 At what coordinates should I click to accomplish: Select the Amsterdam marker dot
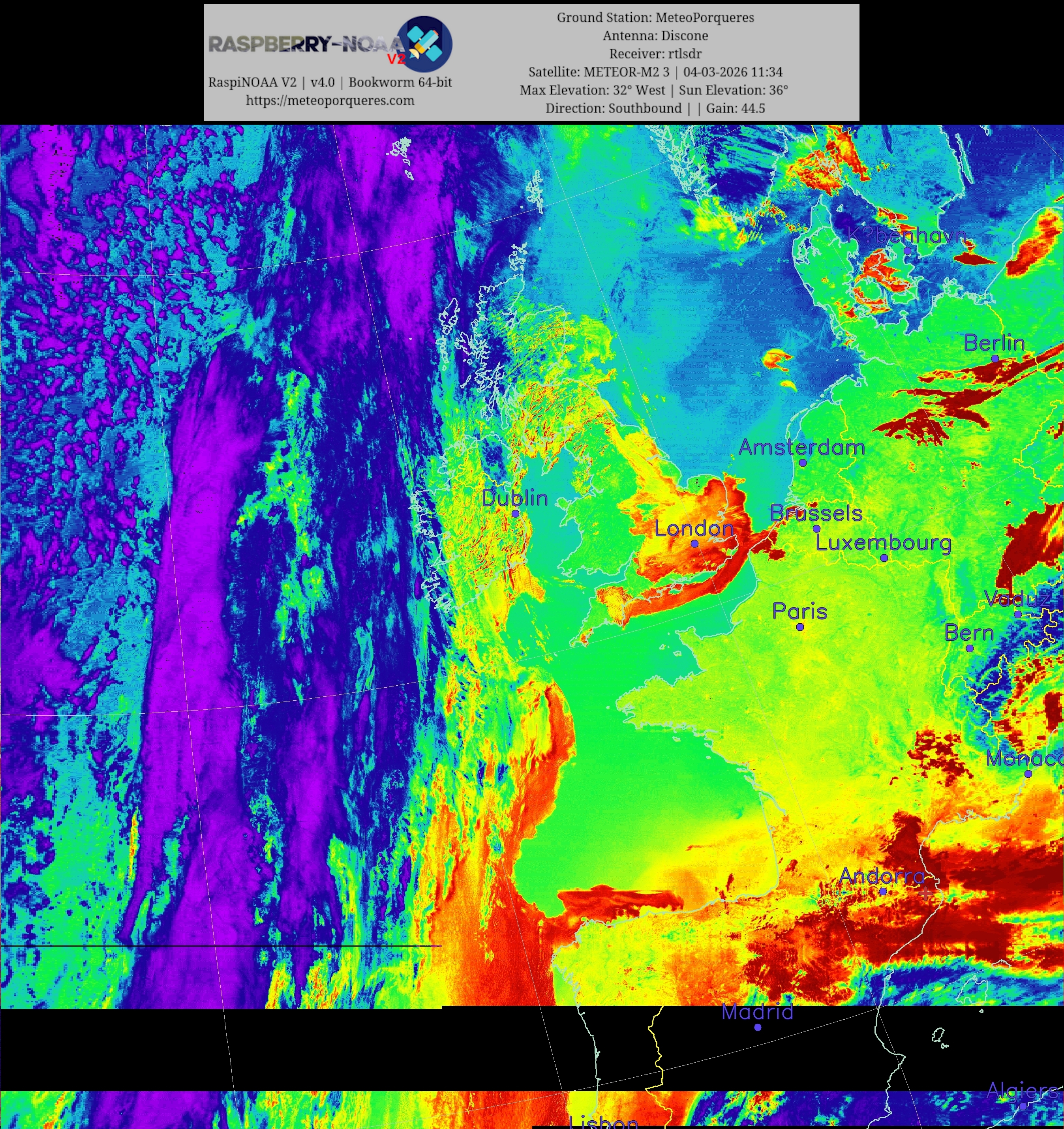(803, 463)
